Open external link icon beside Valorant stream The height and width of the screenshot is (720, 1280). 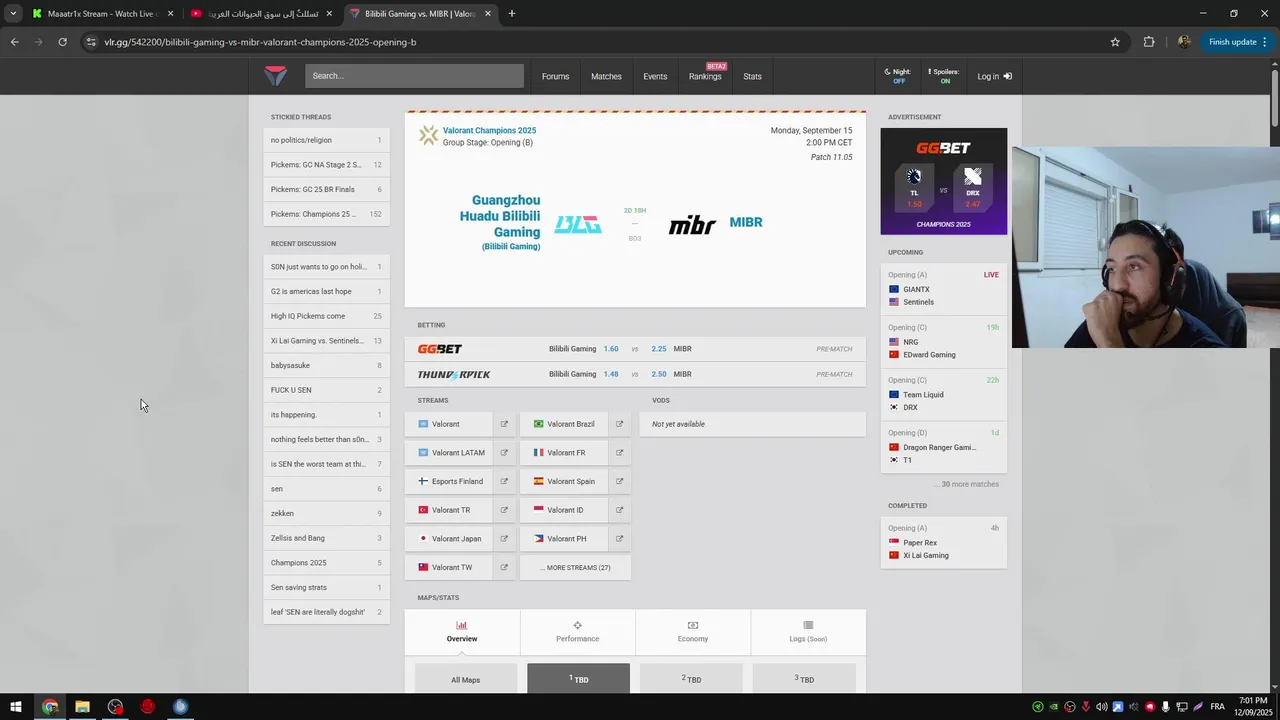point(504,424)
